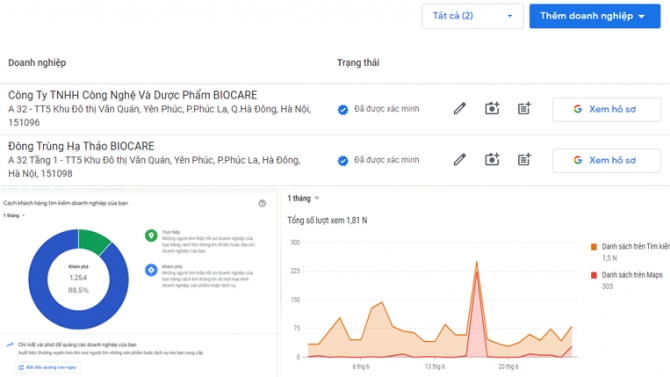This screenshot has width=670, height=377.
Task: Click the green Trực tiếp donut segment
Action: [93, 241]
